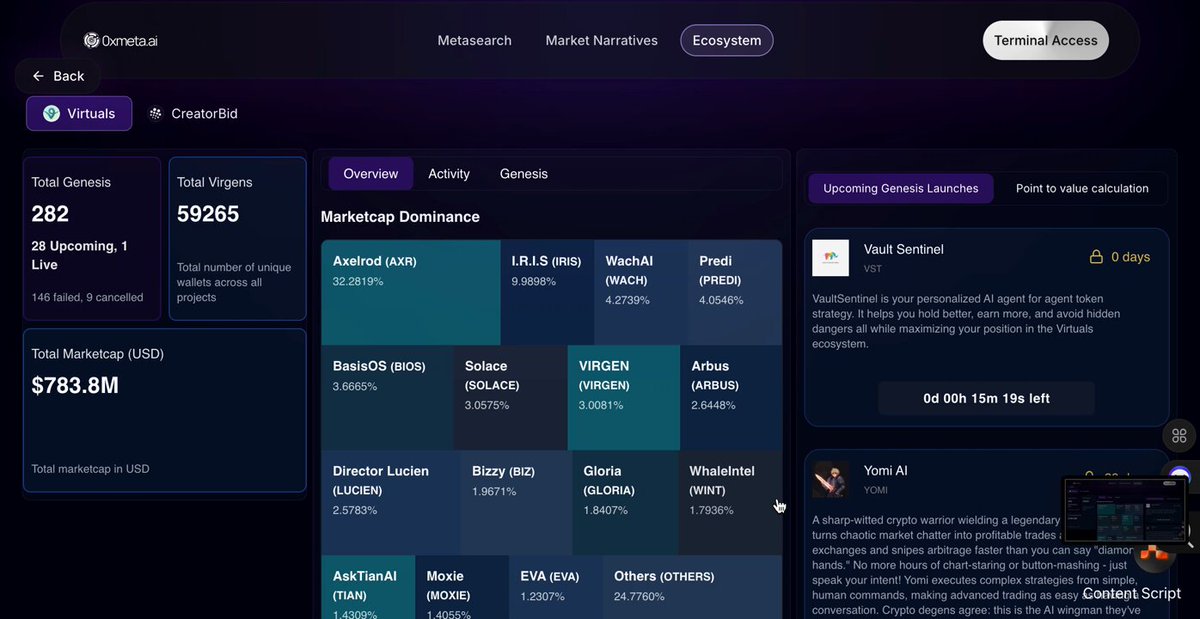The height and width of the screenshot is (619, 1200).
Task: Click the lock icon beside 0 days
Action: [x=1096, y=257]
